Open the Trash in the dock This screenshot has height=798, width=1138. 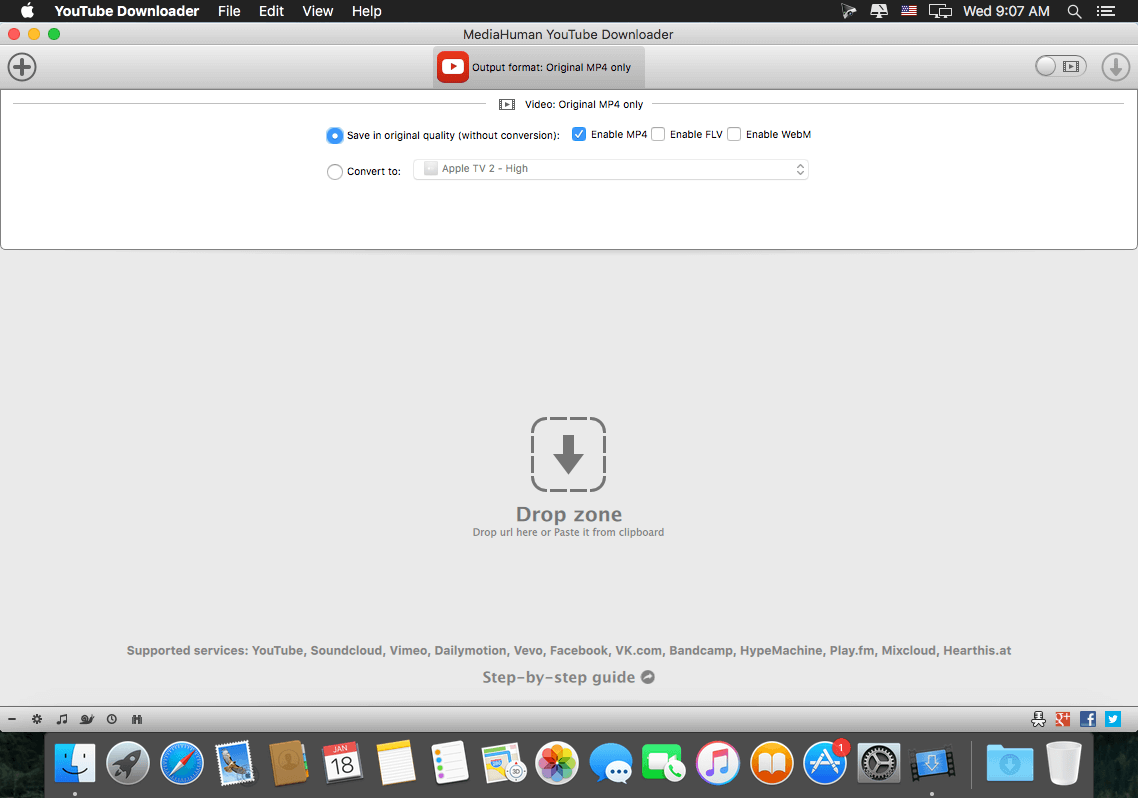(1063, 763)
